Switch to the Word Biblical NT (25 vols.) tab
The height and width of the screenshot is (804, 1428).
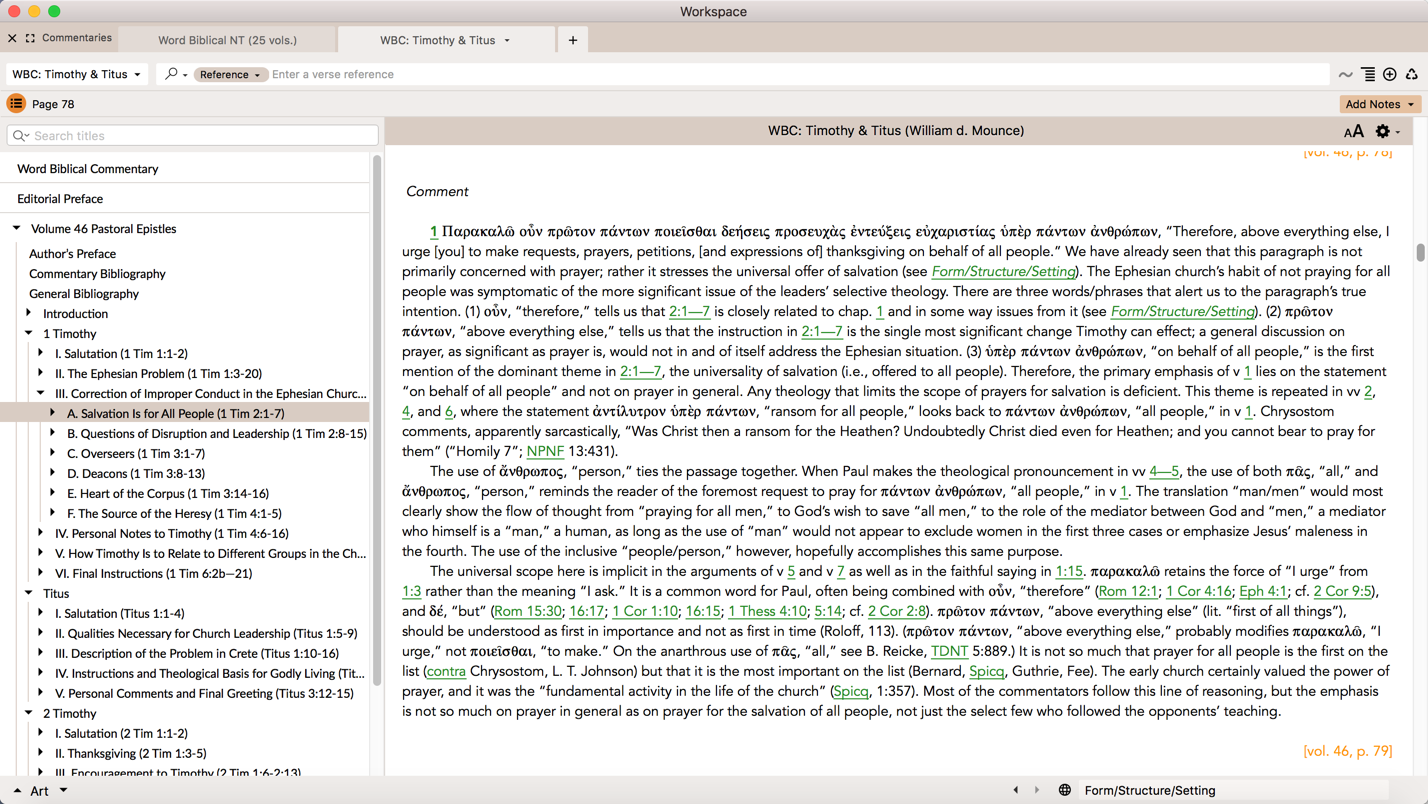(x=227, y=40)
